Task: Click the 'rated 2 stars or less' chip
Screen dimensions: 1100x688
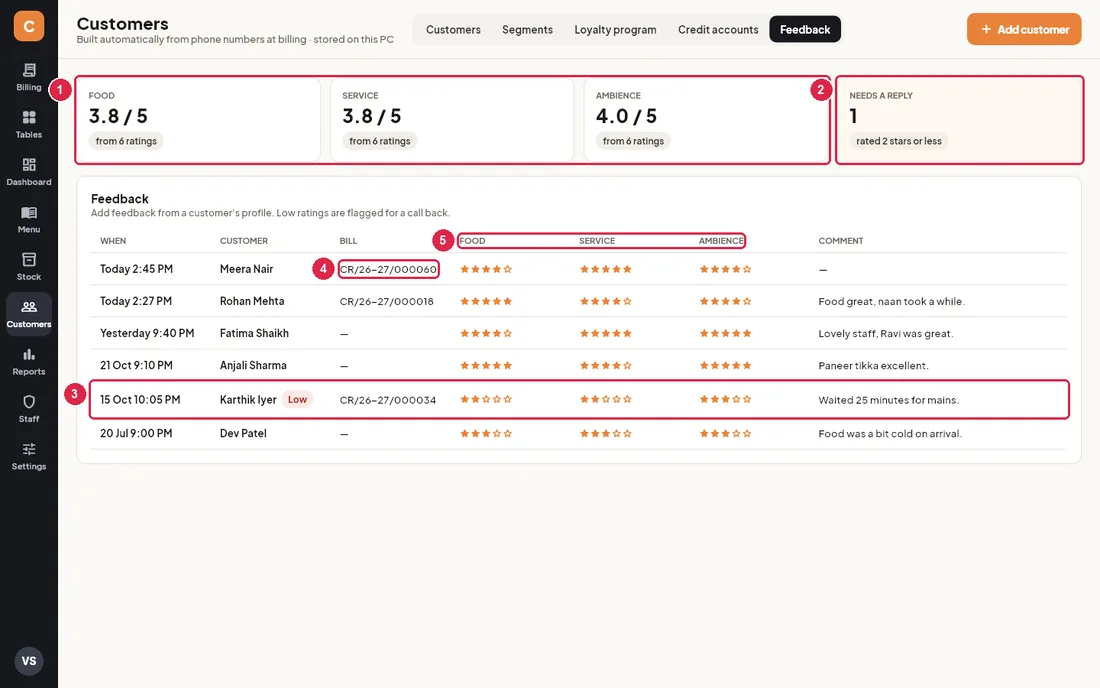Action: click(x=899, y=141)
